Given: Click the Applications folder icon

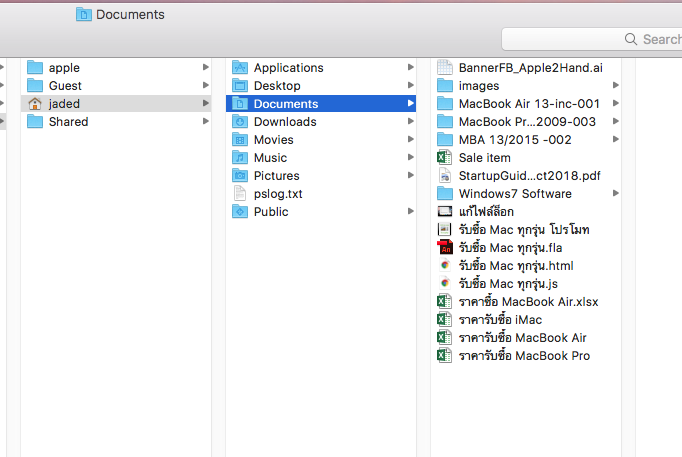Looking at the screenshot, I should (240, 68).
